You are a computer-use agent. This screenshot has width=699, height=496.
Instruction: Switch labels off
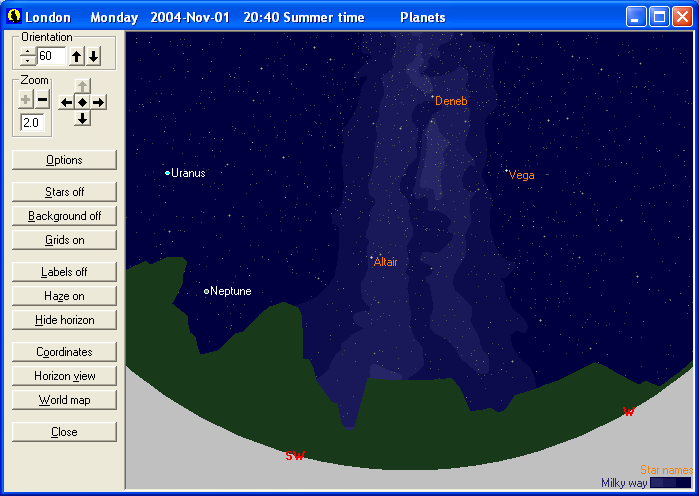tap(64, 272)
